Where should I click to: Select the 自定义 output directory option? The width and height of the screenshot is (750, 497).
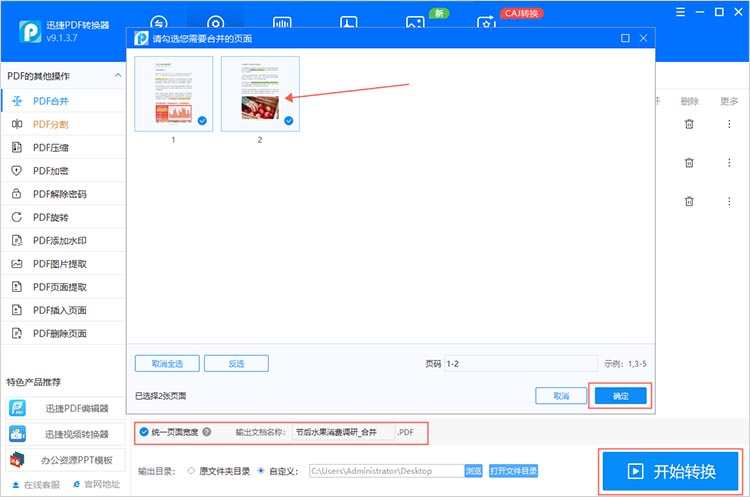pyautogui.click(x=261, y=470)
